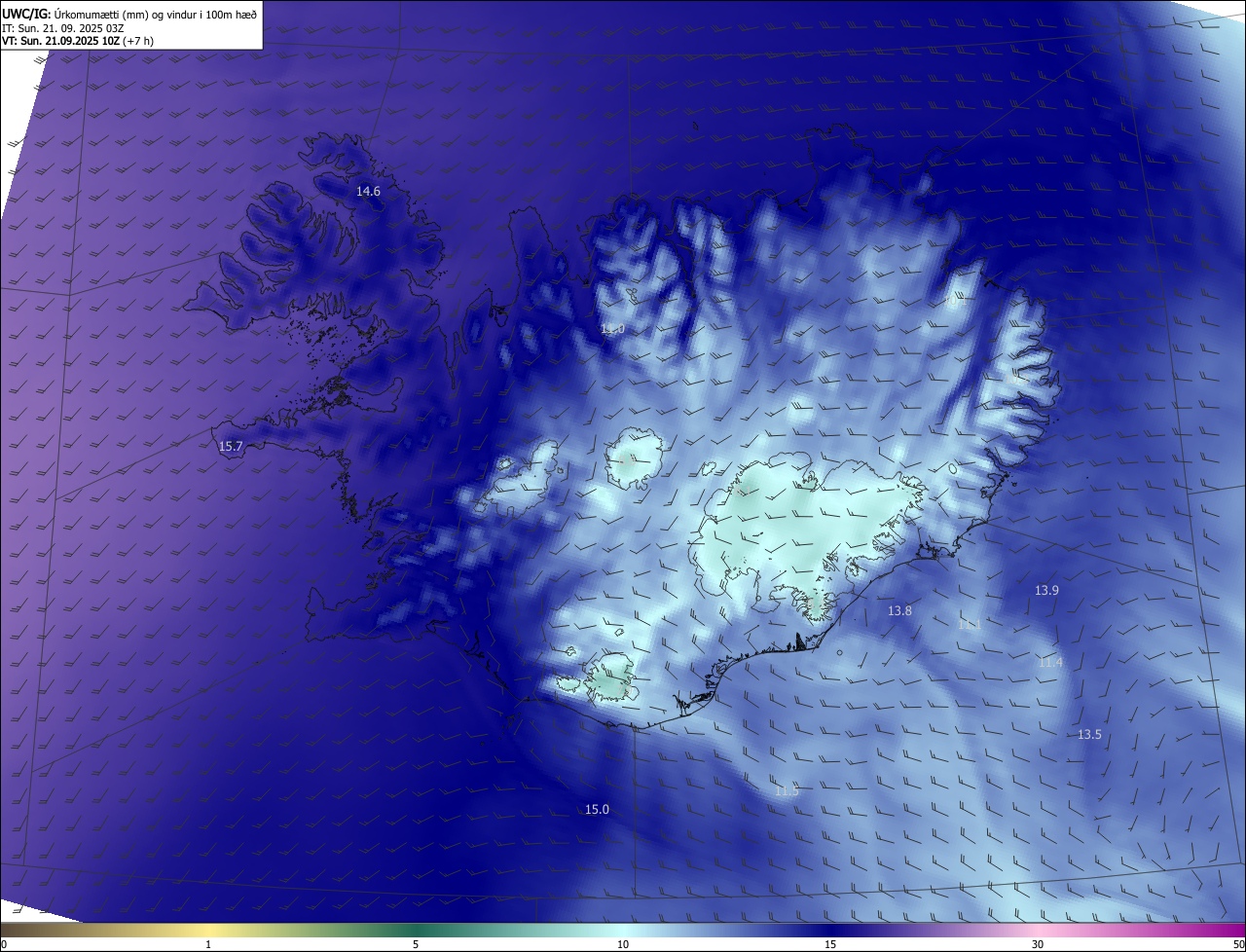Viewport: 1246px width, 952px height.
Task: Click the 10 tick label on the colorbar
Action: [623, 944]
